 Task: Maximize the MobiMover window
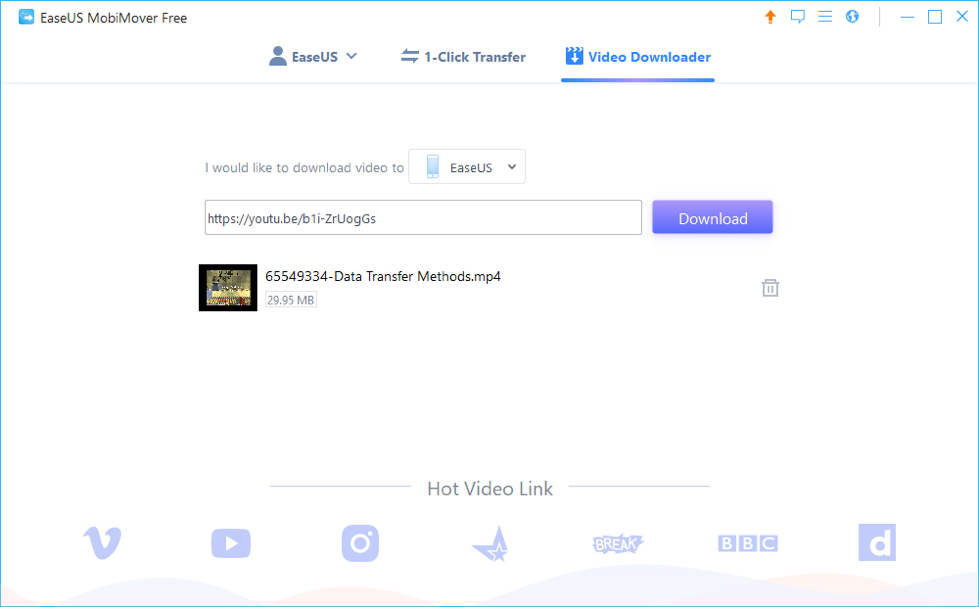coord(935,17)
